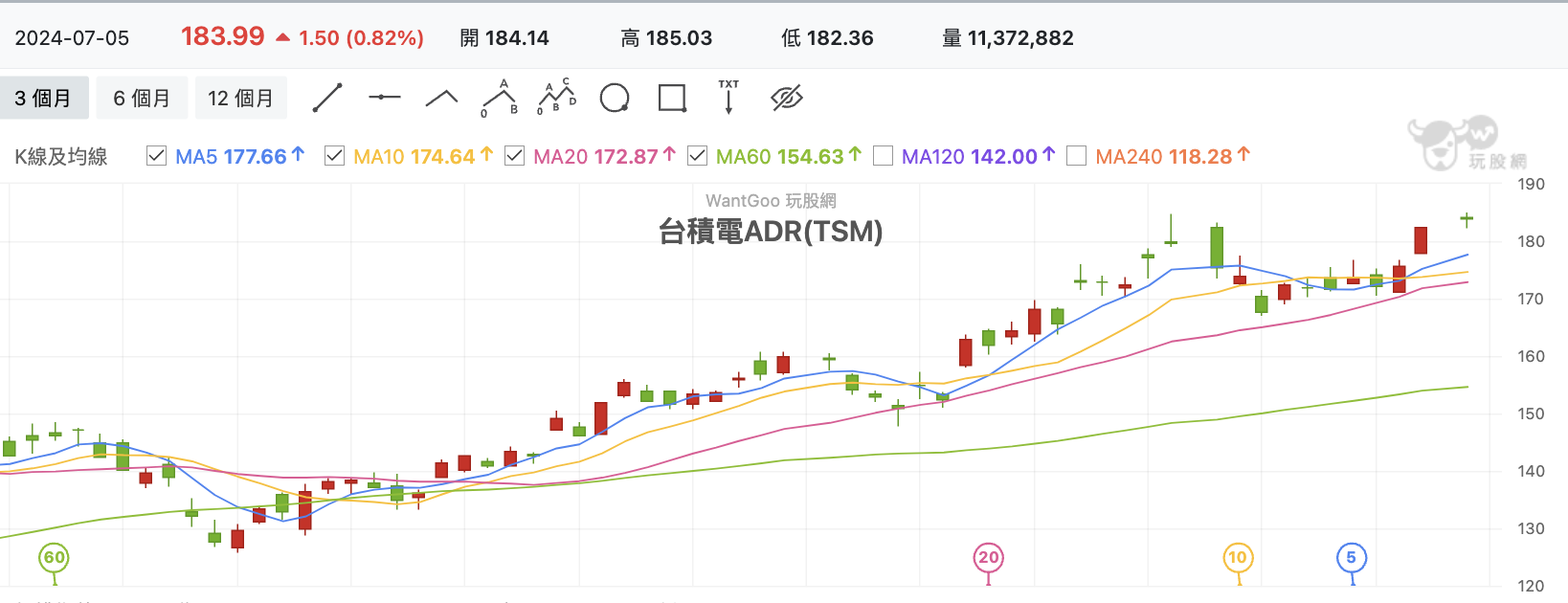The image size is (1568, 603).
Task: Click the open price 開 184.14
Action: coord(504,38)
